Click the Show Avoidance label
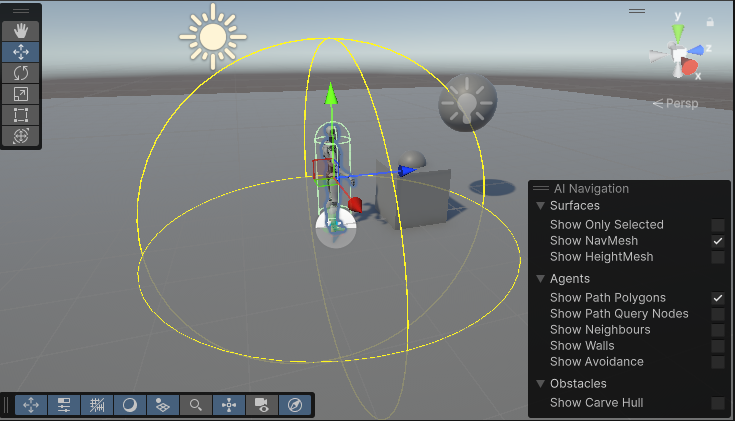The width and height of the screenshot is (735, 421). 597,361
